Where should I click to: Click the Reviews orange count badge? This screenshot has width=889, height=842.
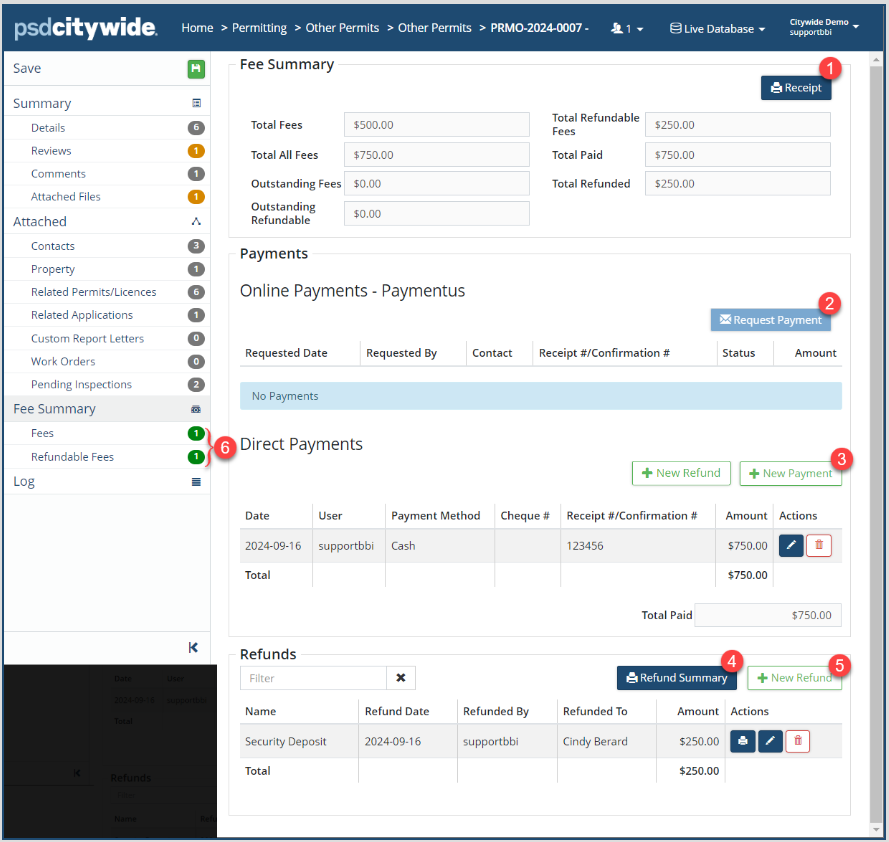tap(196, 151)
